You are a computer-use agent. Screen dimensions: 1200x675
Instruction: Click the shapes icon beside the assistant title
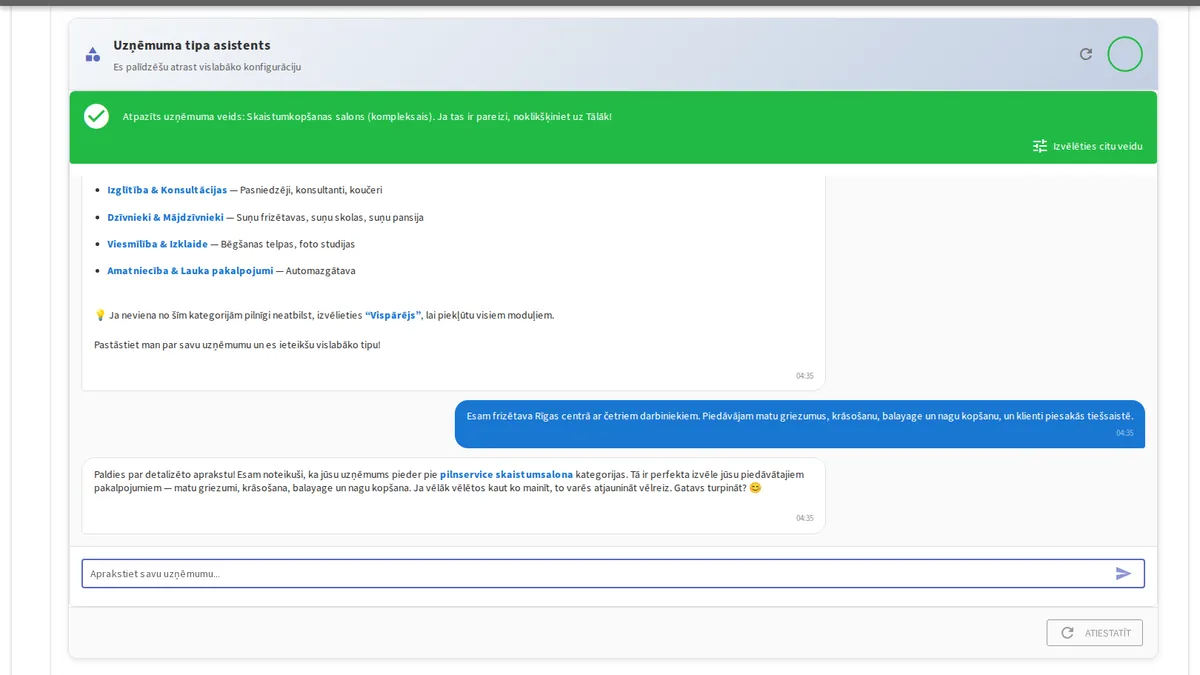[x=92, y=54]
